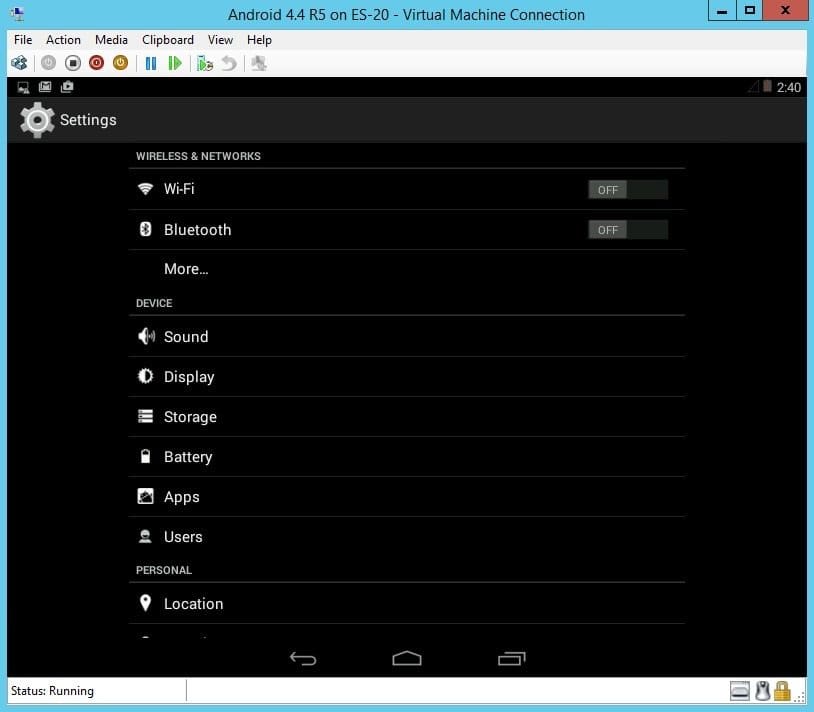Click the padlock icon in VM status bar
Screen dimensions: 814x712
[x=782, y=691]
